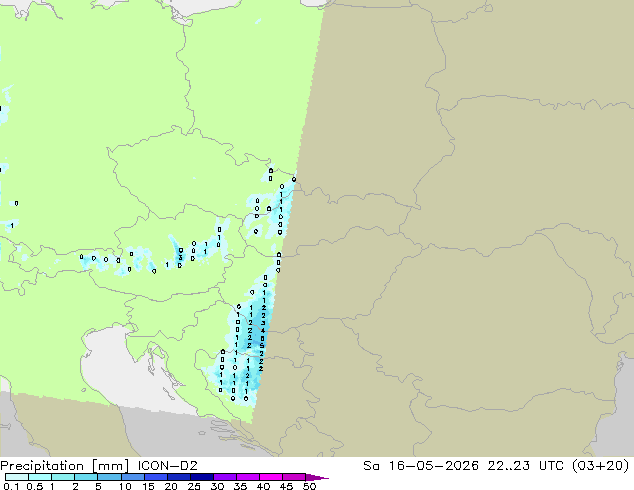Click the '15' legend value label
The height and width of the screenshot is (490, 634).
(x=148, y=486)
